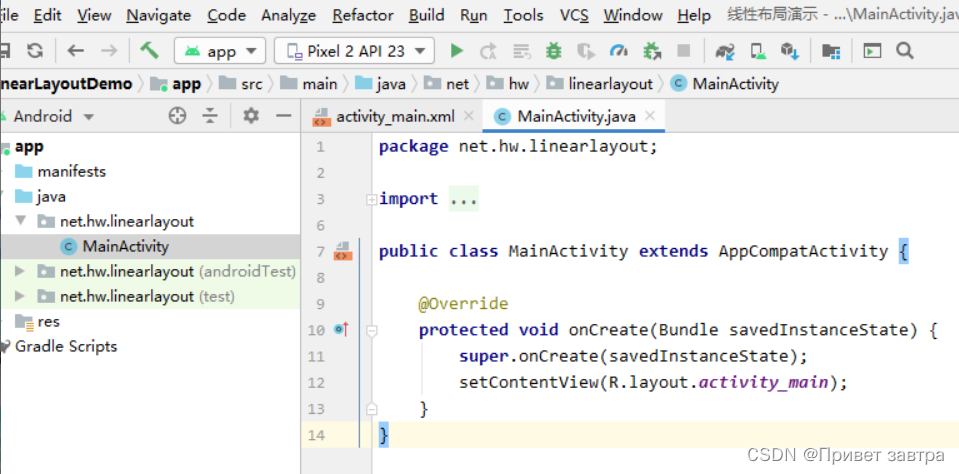Click the Search Everywhere magnifier
Viewport: 959px width, 474px height.
[x=905, y=51]
